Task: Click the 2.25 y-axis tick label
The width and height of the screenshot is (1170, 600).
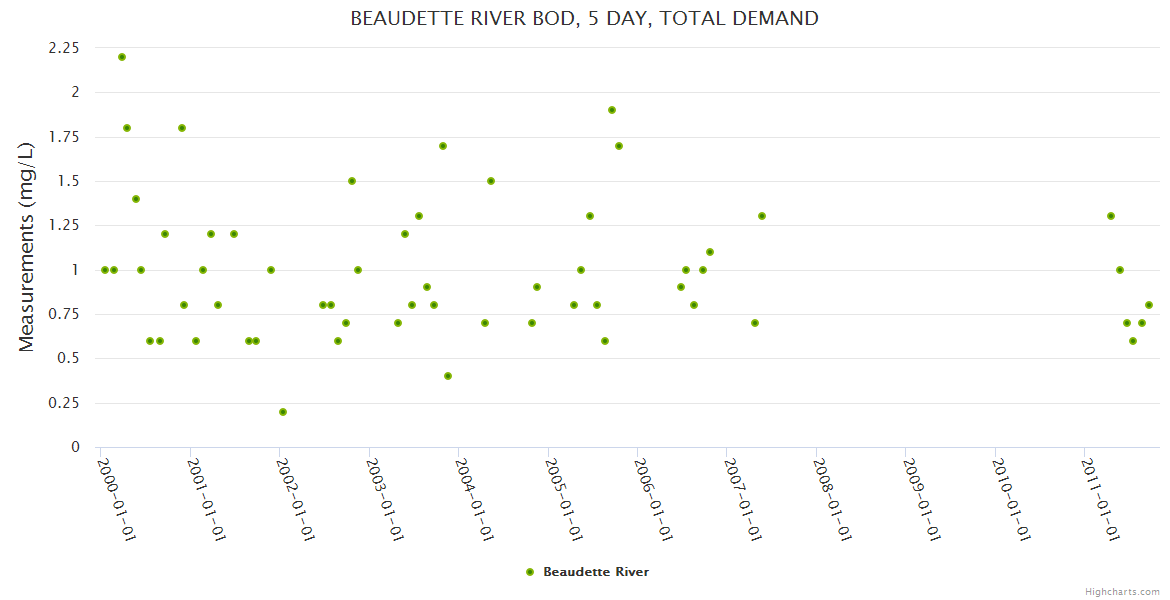Action: coord(63,47)
